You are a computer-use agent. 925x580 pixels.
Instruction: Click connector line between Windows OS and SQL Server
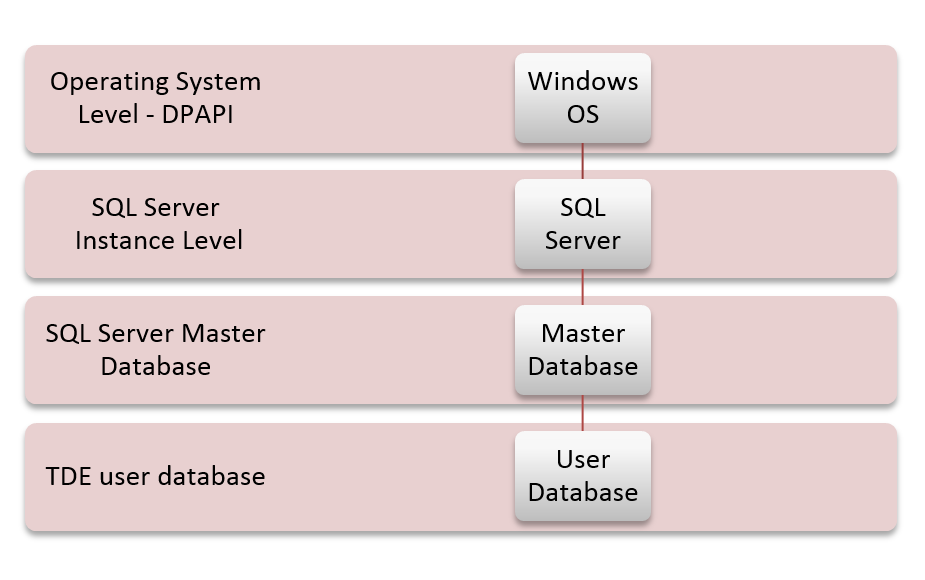tap(583, 161)
